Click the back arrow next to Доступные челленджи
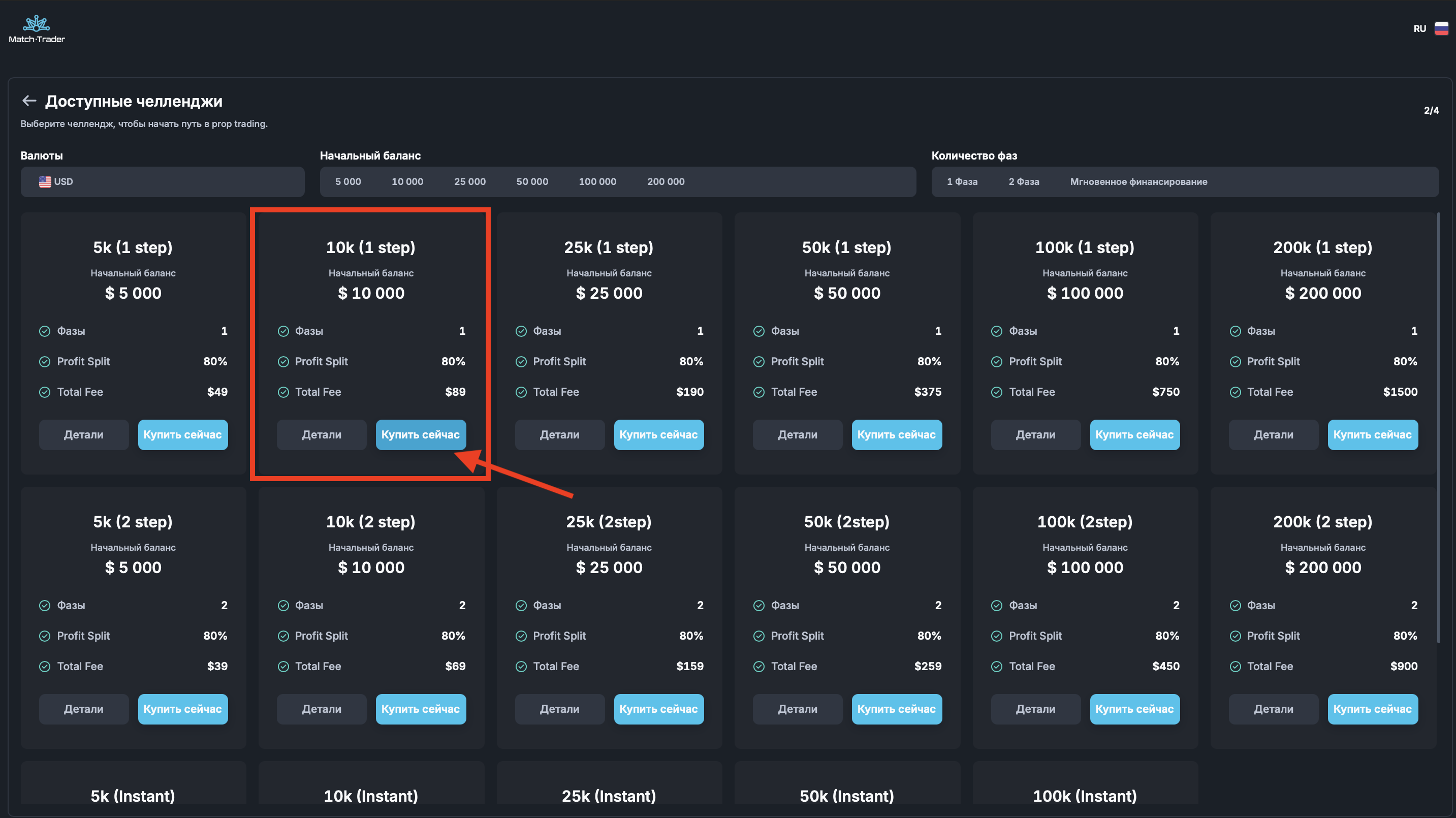The width and height of the screenshot is (1456, 818). 29,101
